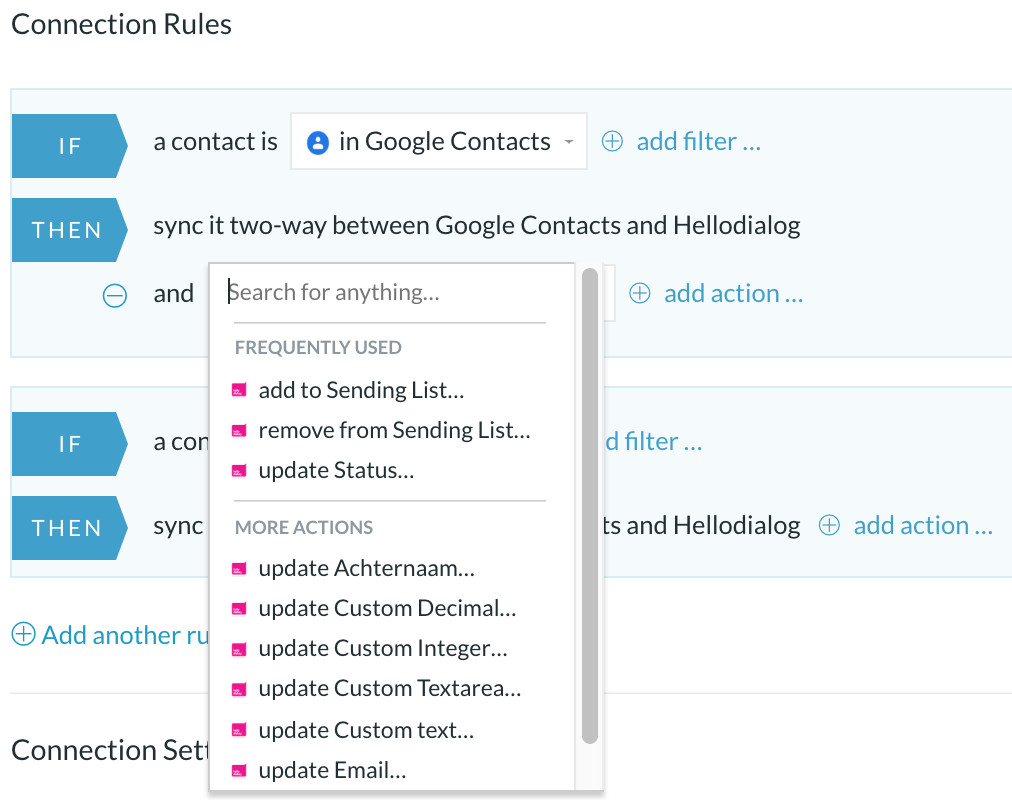Image resolution: width=1012 pixels, height=800 pixels.
Task: Click 'Add another rule' link
Action: [x=125, y=635]
